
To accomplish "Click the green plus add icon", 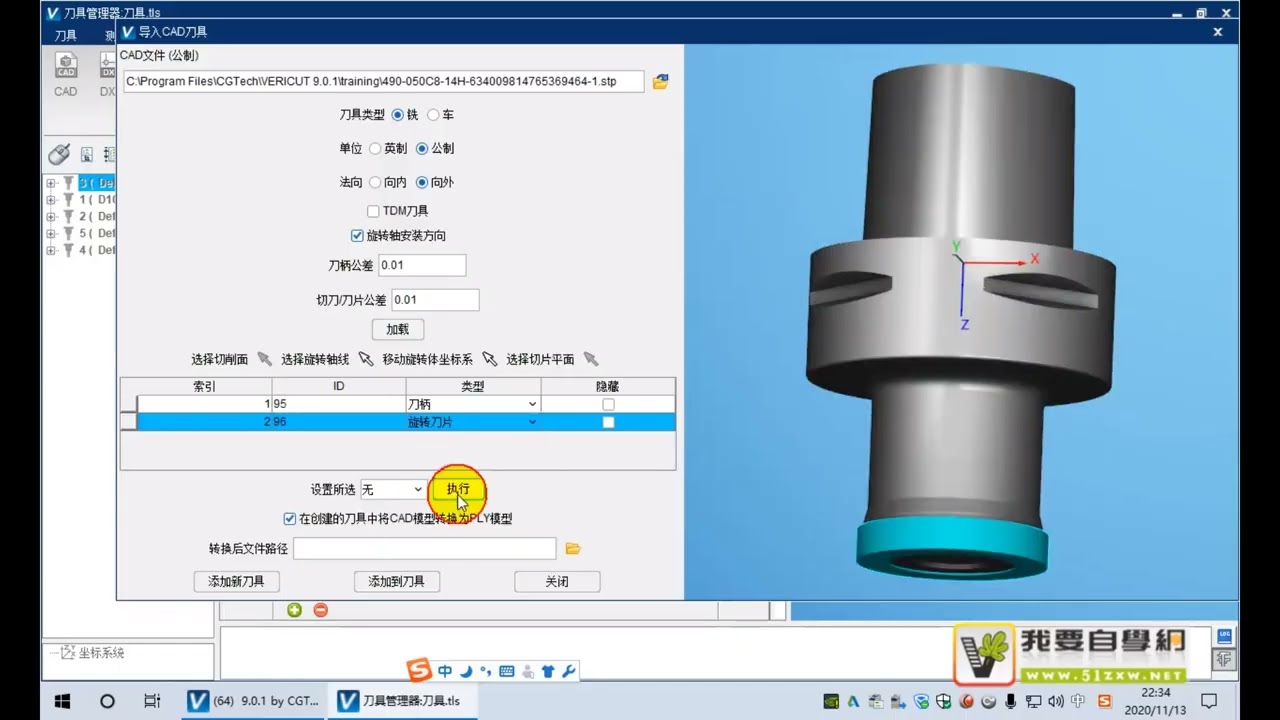I will click(294, 610).
